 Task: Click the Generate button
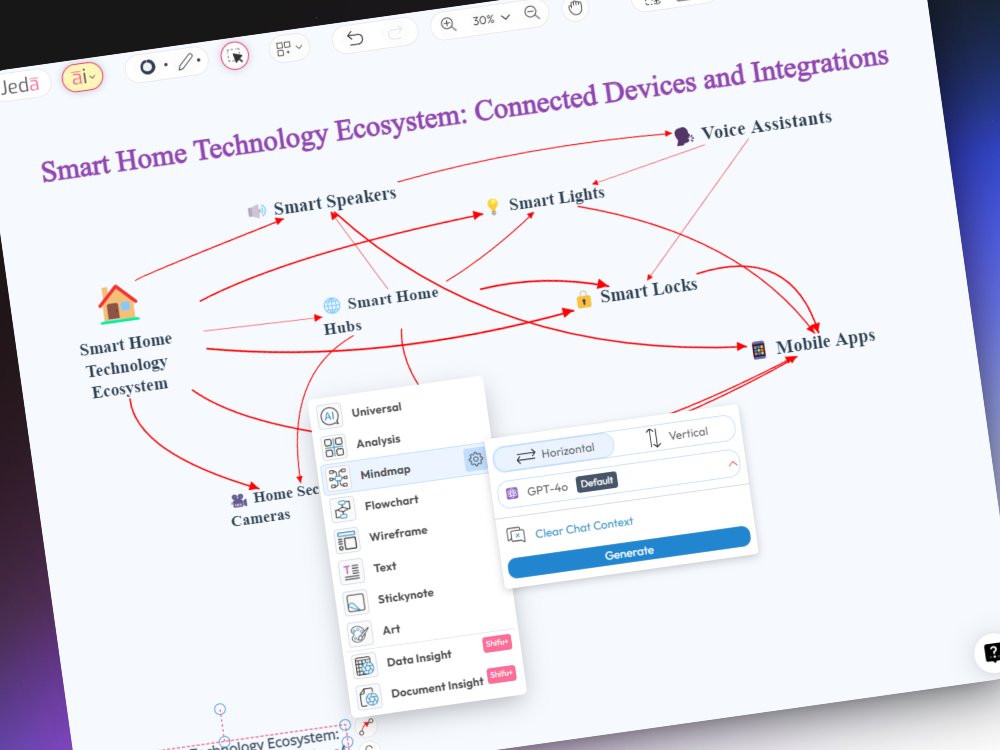tap(629, 552)
